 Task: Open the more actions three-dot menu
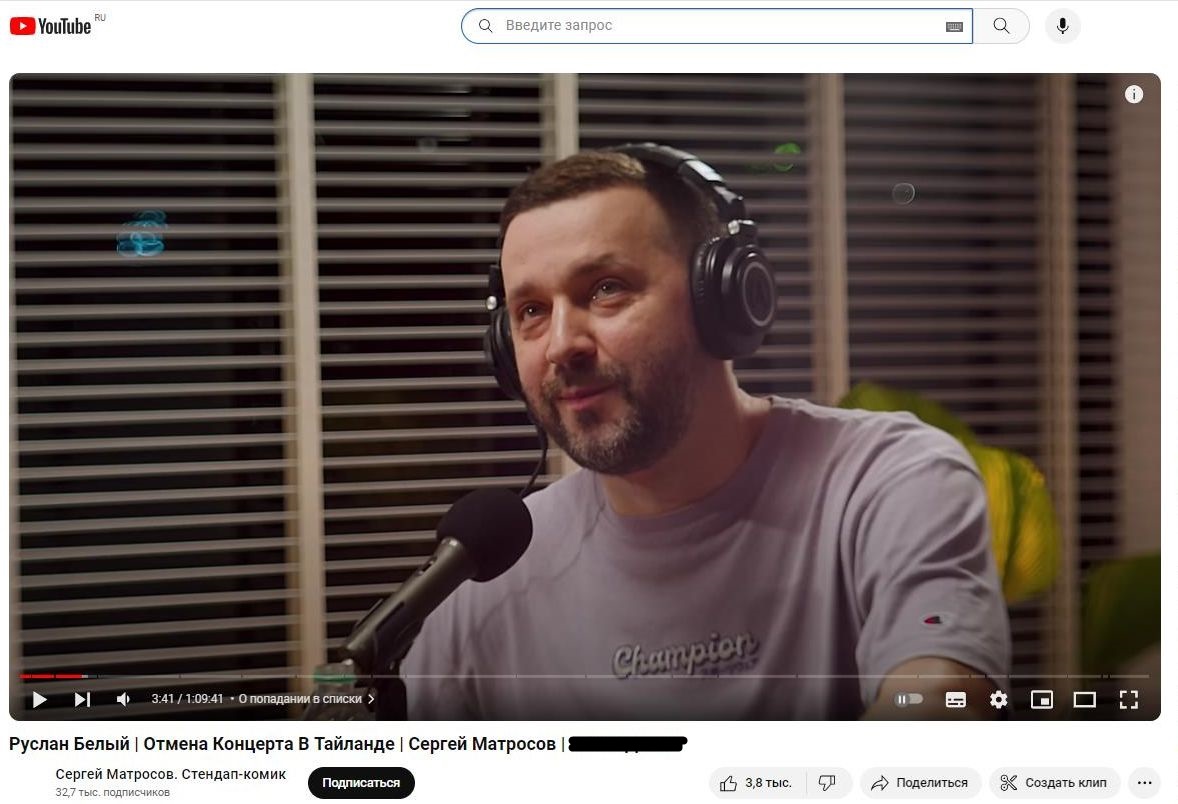pos(1144,783)
